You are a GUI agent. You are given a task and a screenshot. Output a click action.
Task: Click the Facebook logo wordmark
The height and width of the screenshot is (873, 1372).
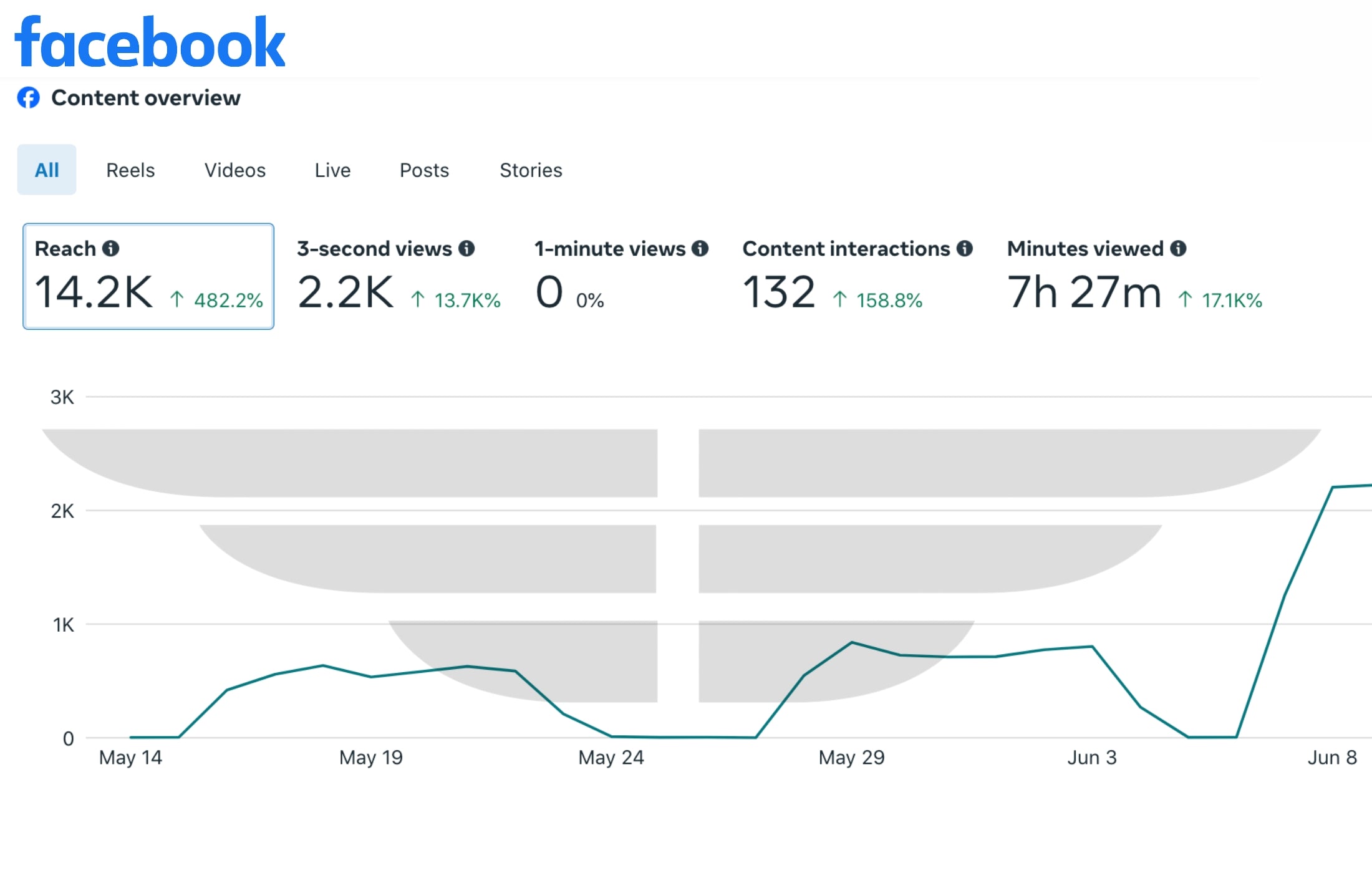pos(150,41)
